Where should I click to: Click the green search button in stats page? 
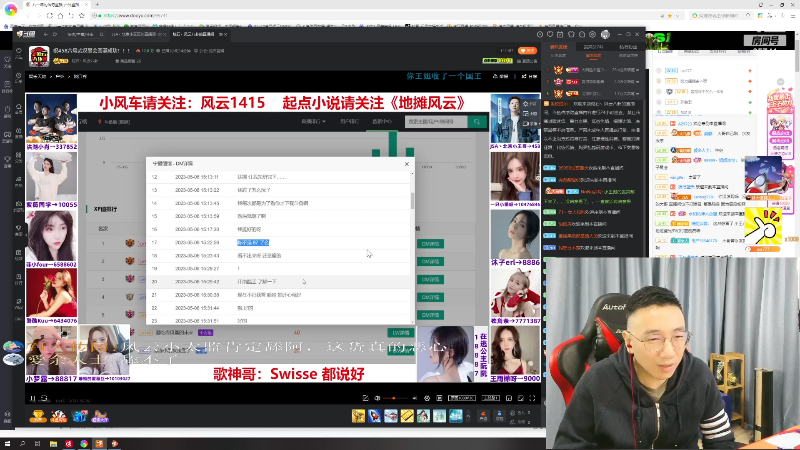click(x=477, y=121)
